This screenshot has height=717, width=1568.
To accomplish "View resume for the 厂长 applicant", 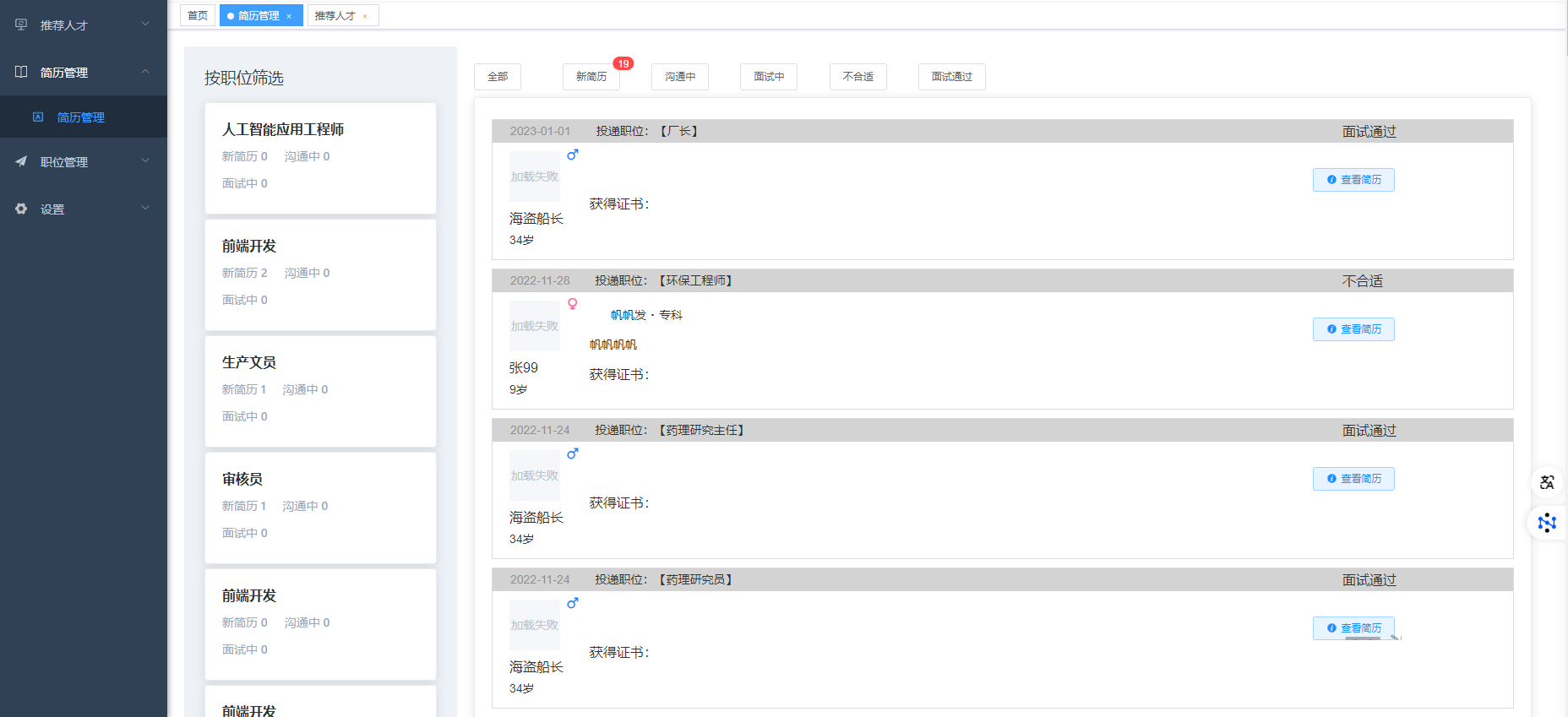I will (1353, 180).
